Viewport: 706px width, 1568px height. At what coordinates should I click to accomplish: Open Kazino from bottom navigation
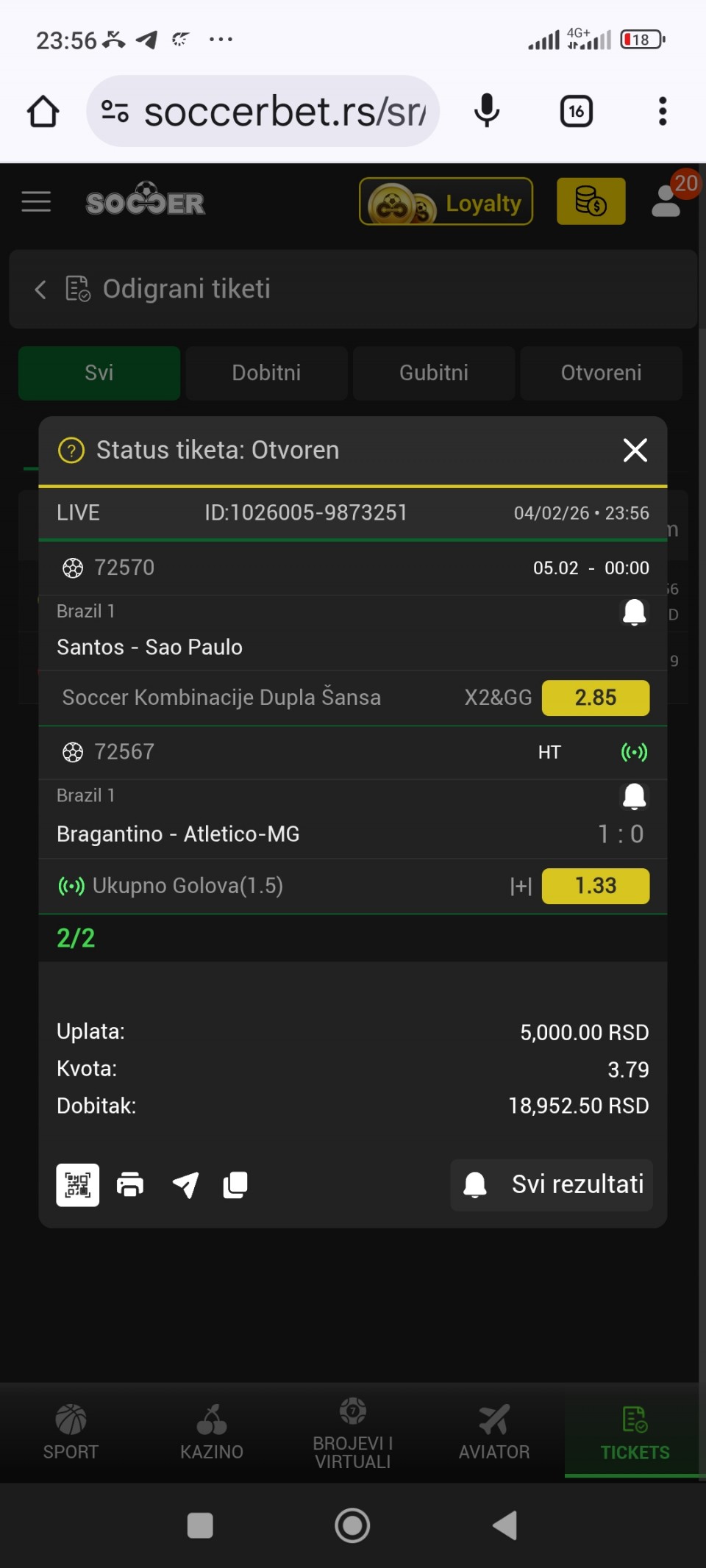point(212,1431)
